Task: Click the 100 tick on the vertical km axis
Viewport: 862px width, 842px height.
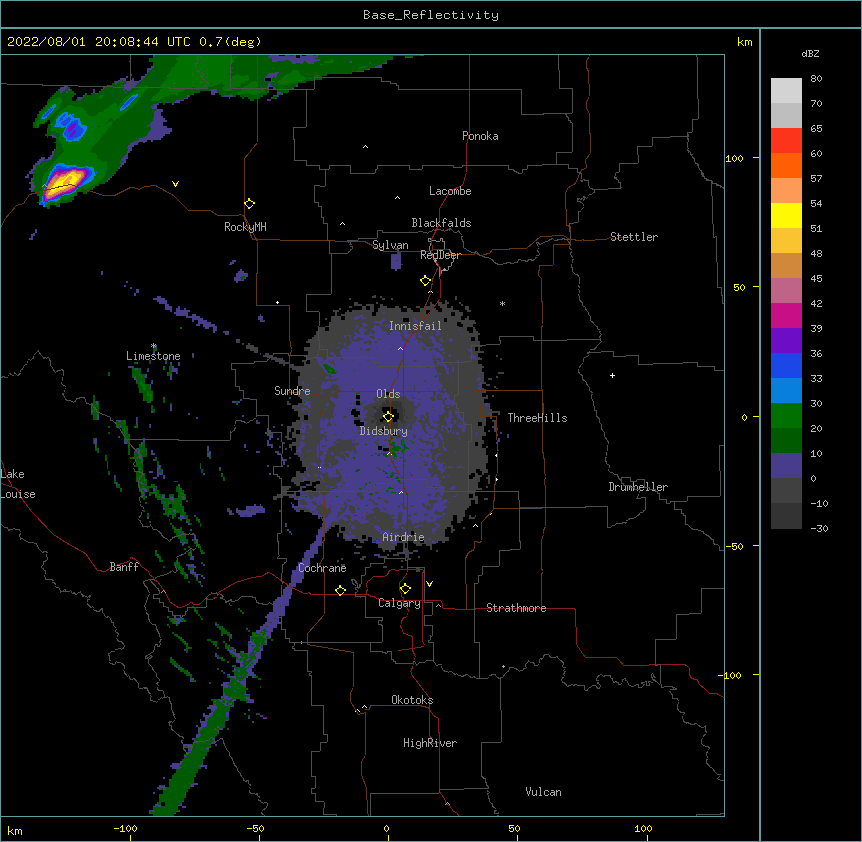Action: point(734,158)
